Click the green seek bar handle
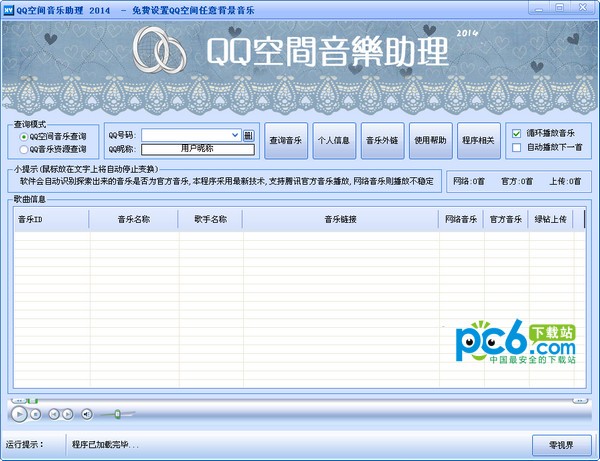 (x=34, y=401)
